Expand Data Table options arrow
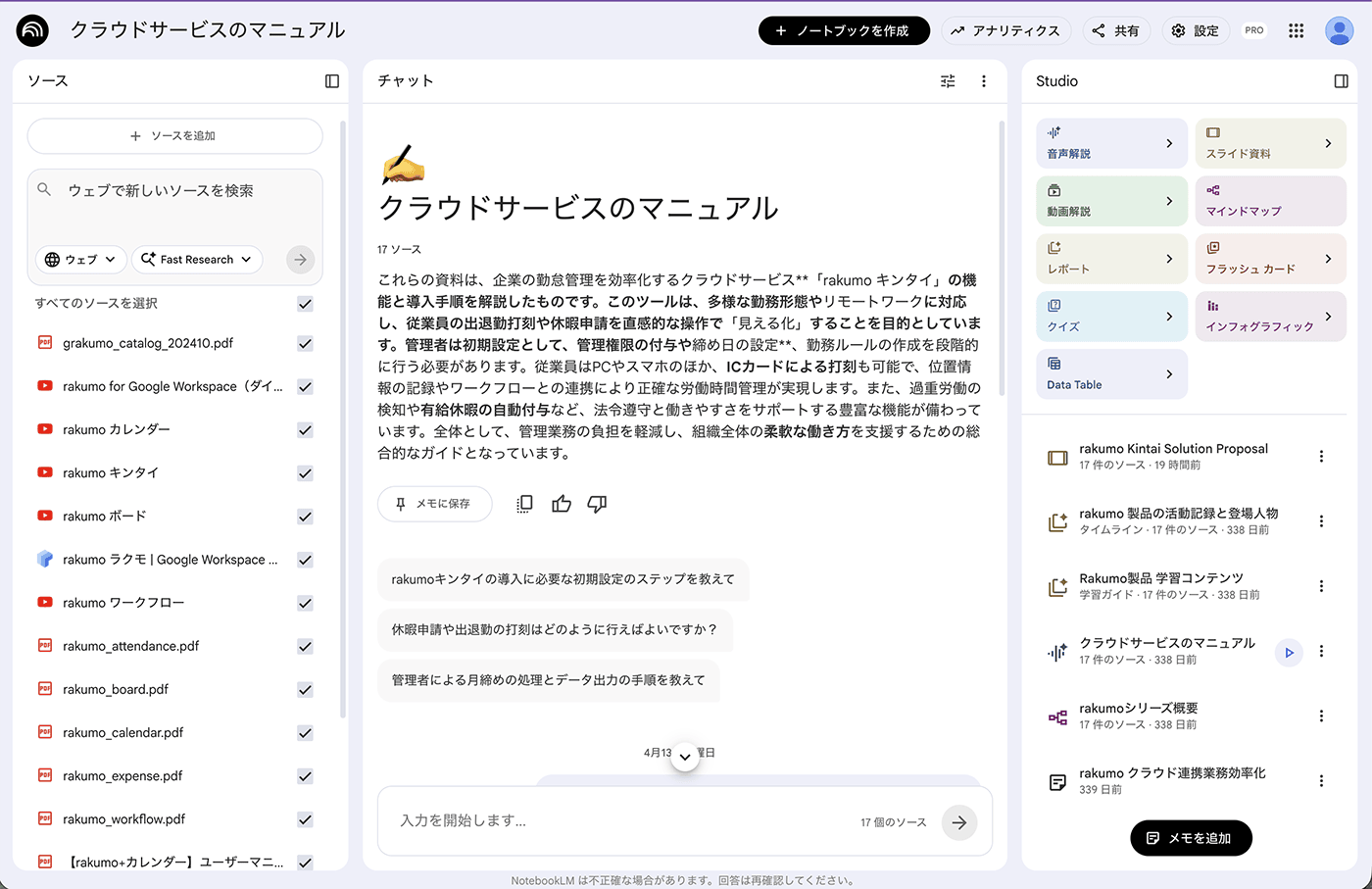 pyautogui.click(x=1169, y=374)
